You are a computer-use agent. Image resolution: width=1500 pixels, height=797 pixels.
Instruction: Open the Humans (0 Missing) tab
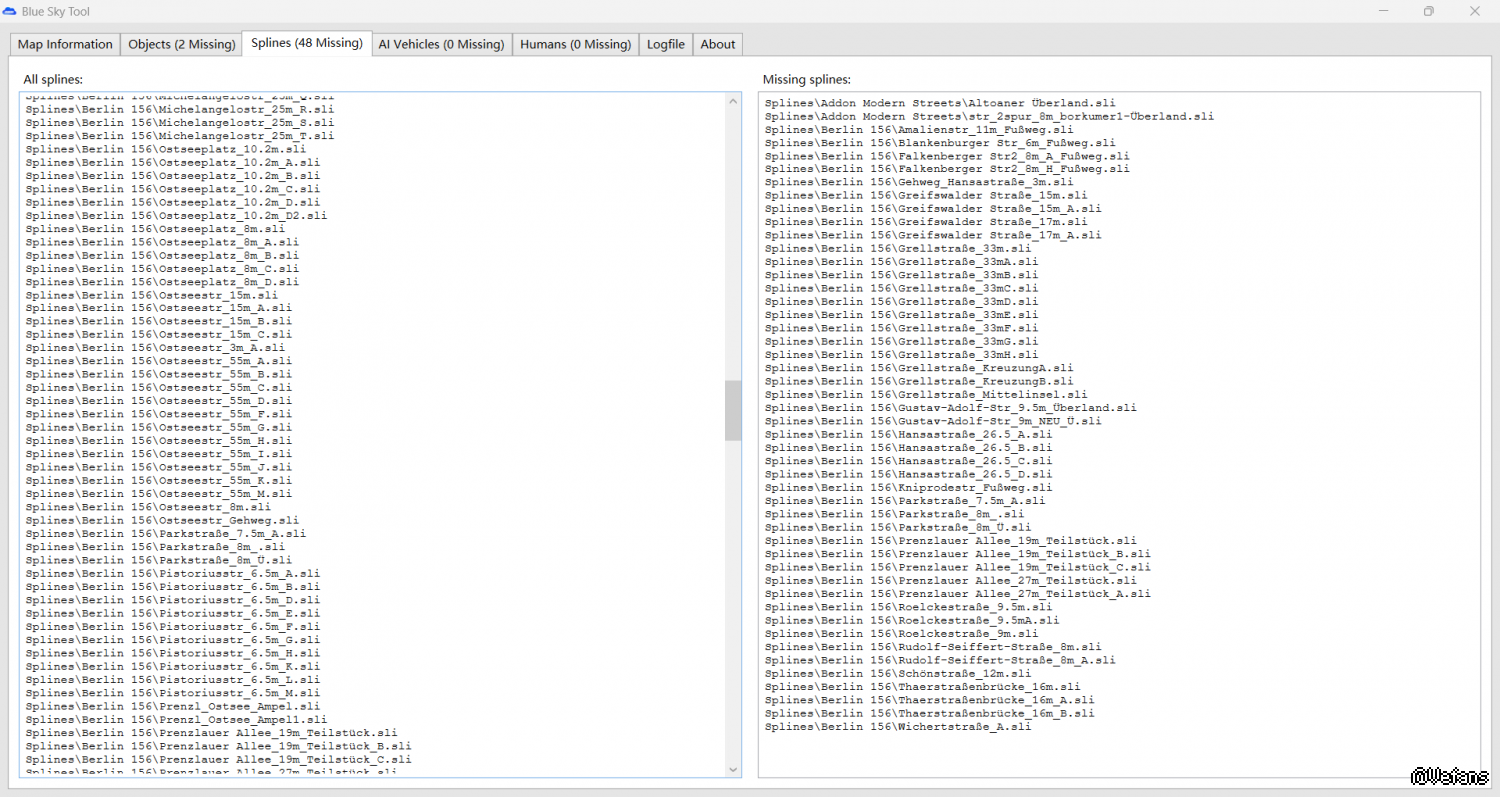pyautogui.click(x=576, y=44)
